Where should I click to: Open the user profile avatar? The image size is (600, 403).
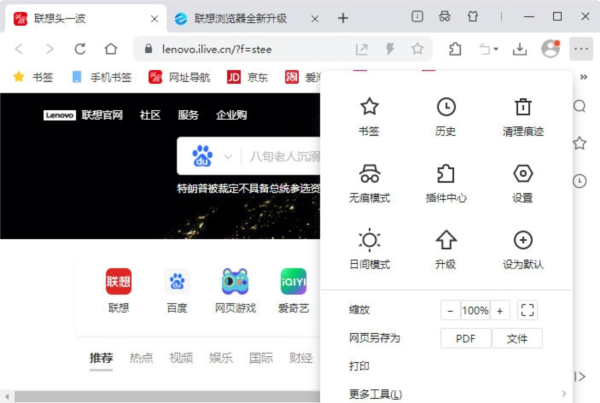tap(551, 49)
